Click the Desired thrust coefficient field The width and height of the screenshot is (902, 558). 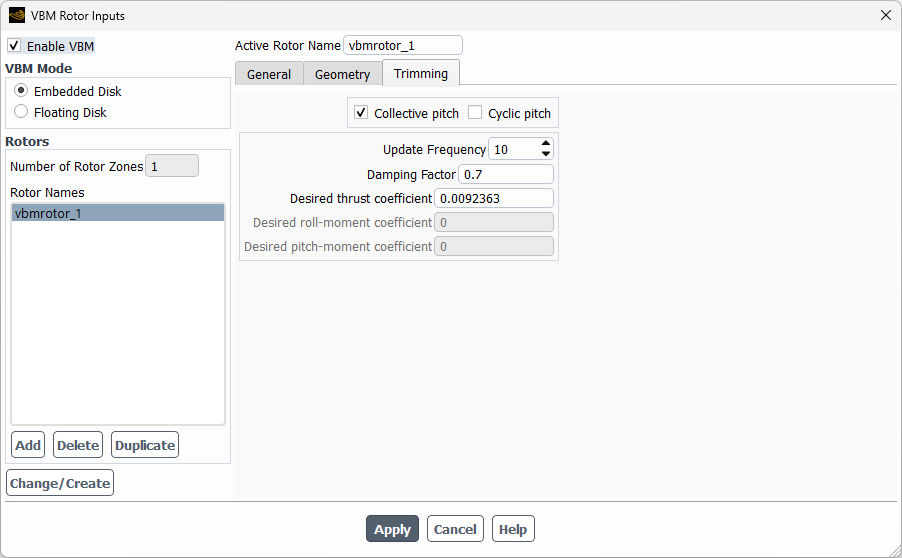494,198
